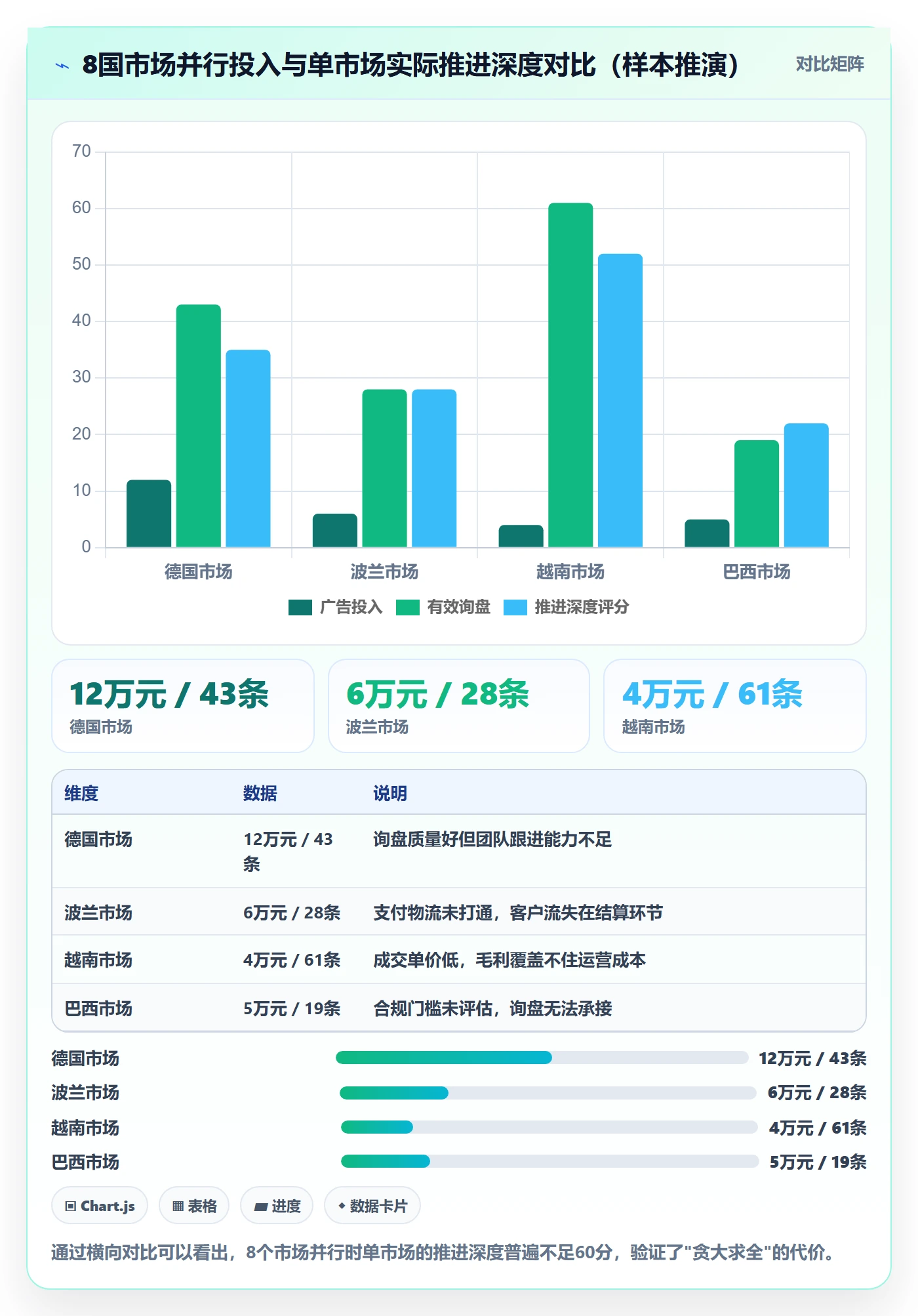Click the summary sentence at bottom
The image size is (918, 1316).
tap(446, 1252)
